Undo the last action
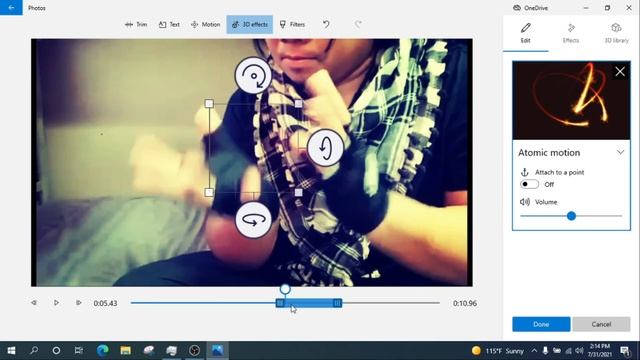This screenshot has height=360, width=640. tap(326, 24)
